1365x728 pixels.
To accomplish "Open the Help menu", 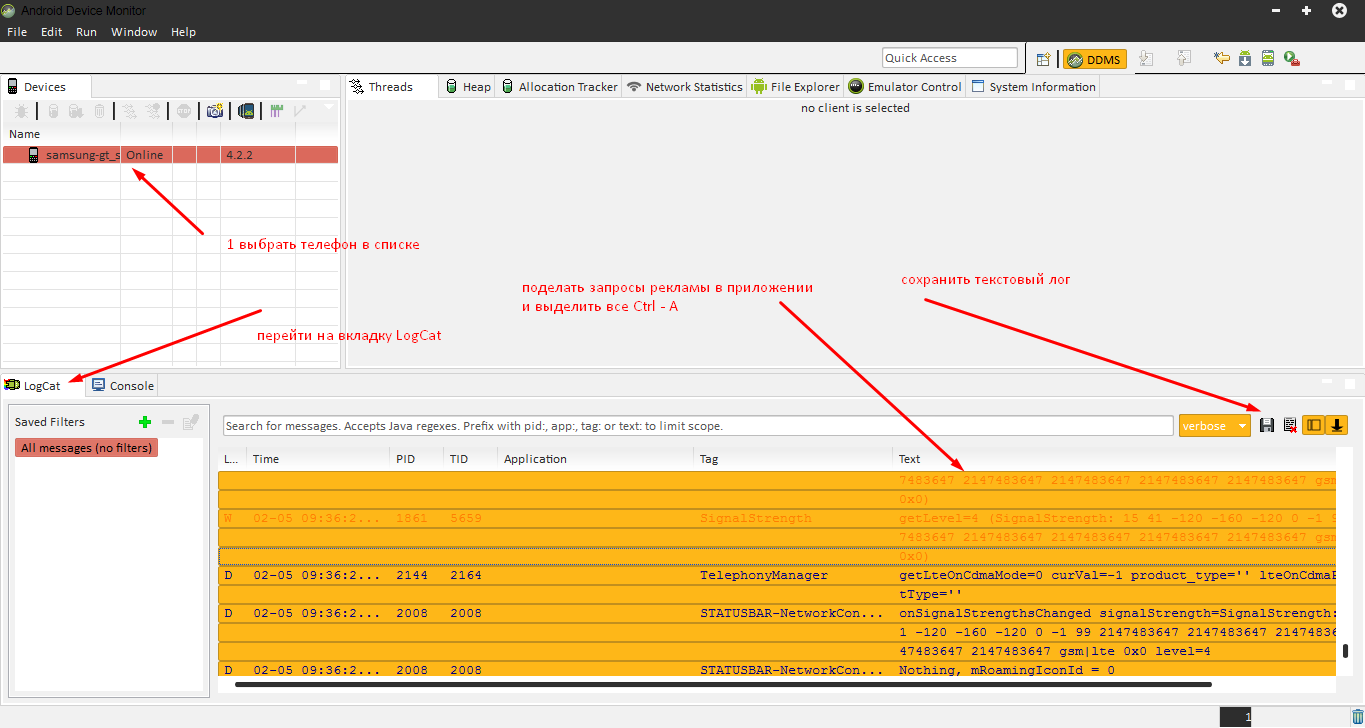I will click(x=183, y=32).
